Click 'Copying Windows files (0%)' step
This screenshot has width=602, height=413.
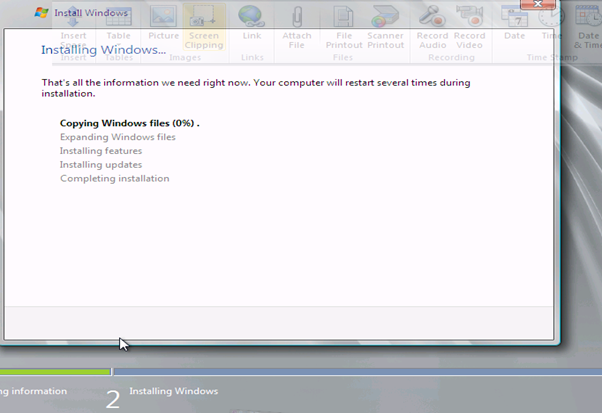pos(129,123)
